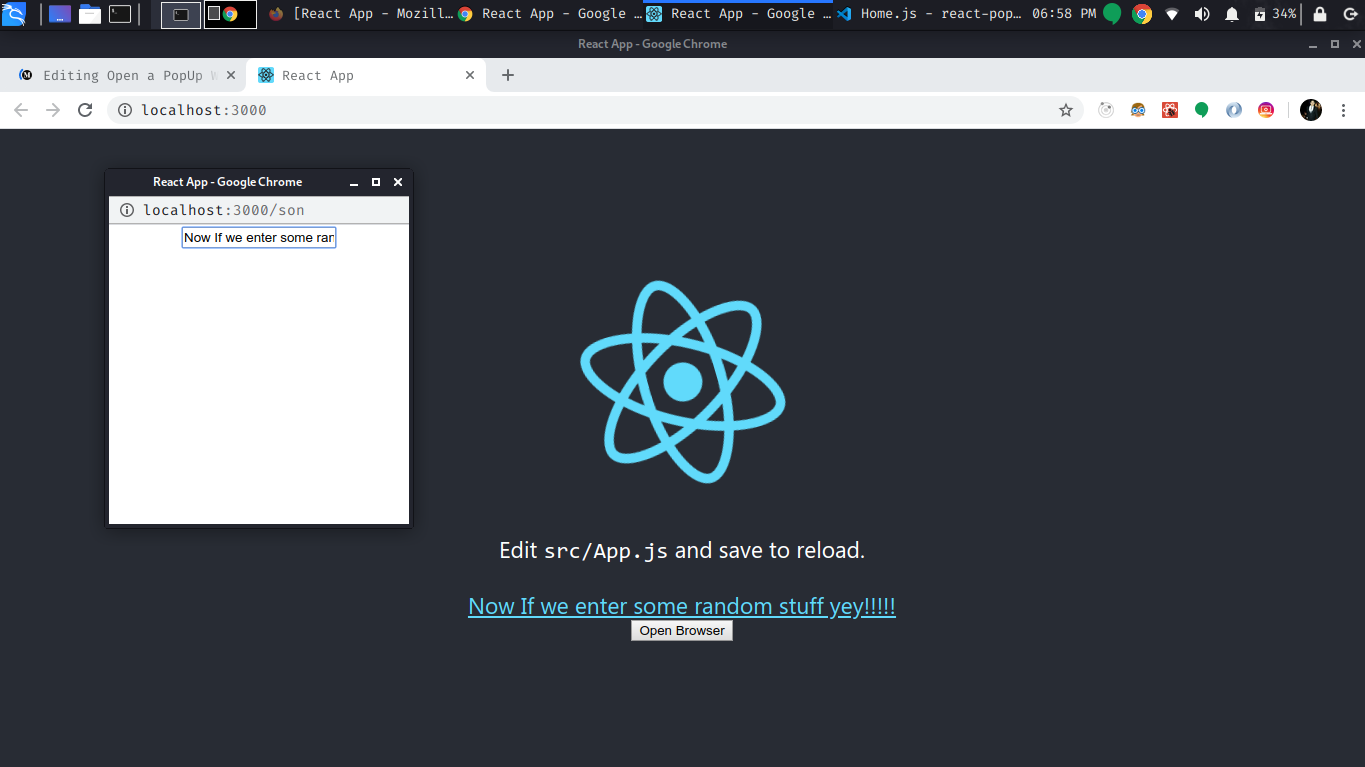Open the Chrome three-dot menu
The image size is (1365, 767).
1343,110
